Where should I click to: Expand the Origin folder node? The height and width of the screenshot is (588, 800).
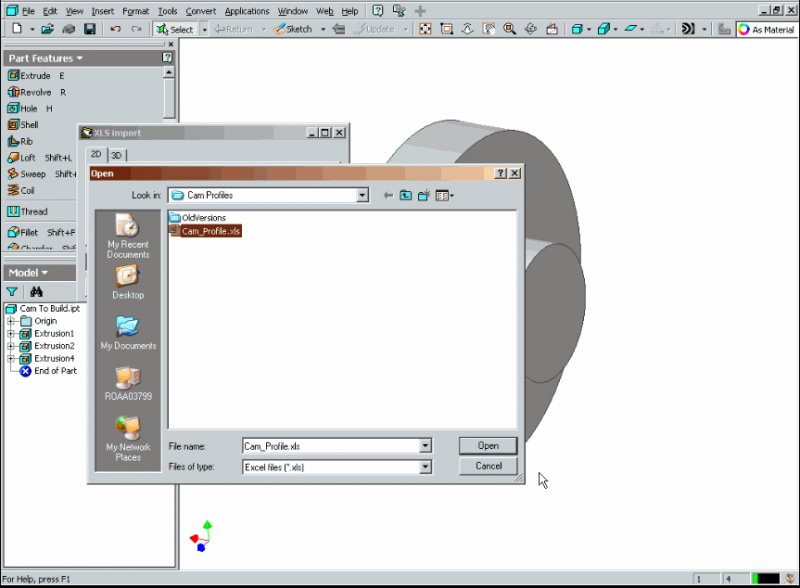pos(11,321)
